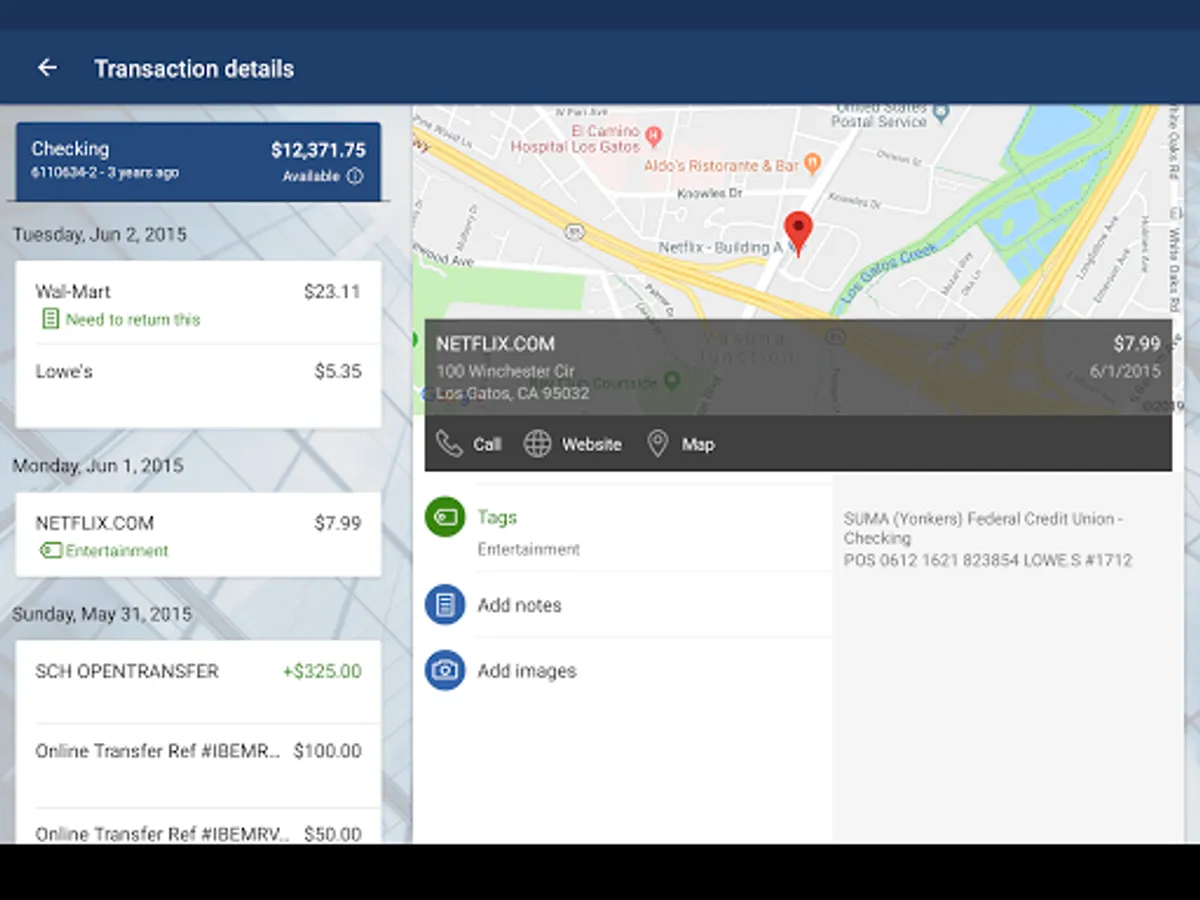Select the NETFLIX.COM $7.99 transaction
This screenshot has height=900, width=1200.
[198, 534]
